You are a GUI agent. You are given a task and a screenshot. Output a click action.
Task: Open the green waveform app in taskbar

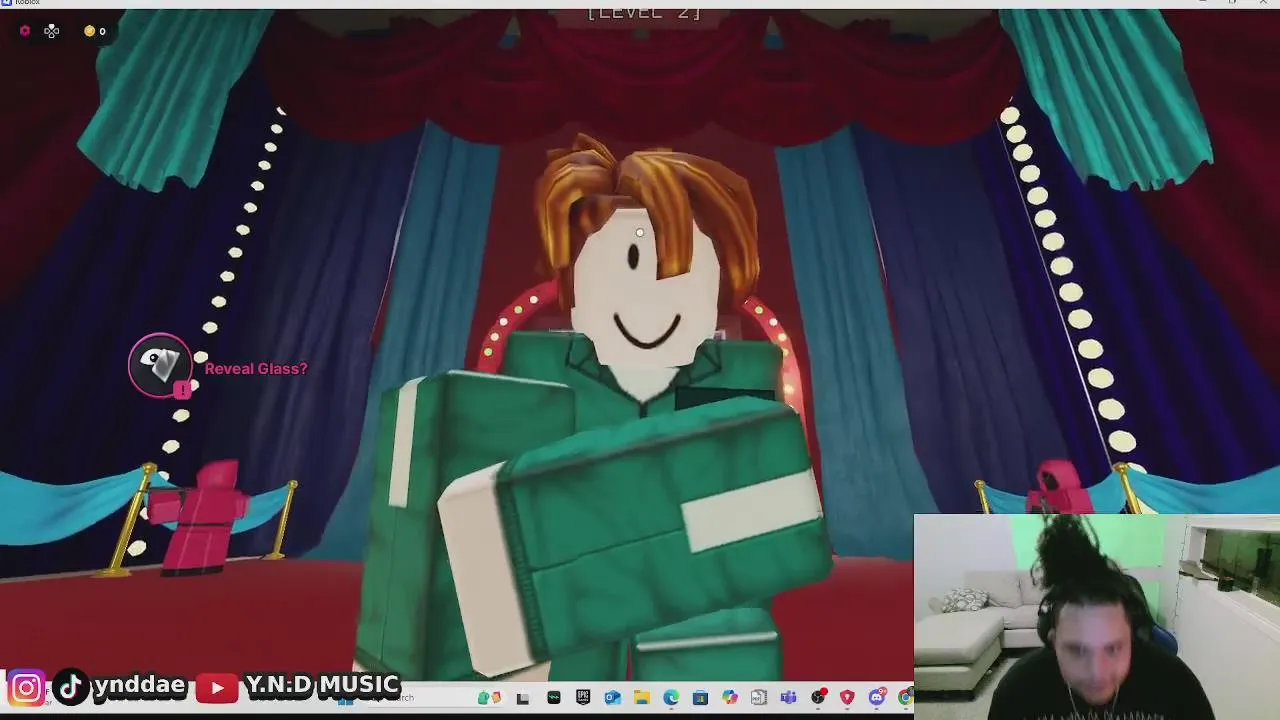(554, 697)
